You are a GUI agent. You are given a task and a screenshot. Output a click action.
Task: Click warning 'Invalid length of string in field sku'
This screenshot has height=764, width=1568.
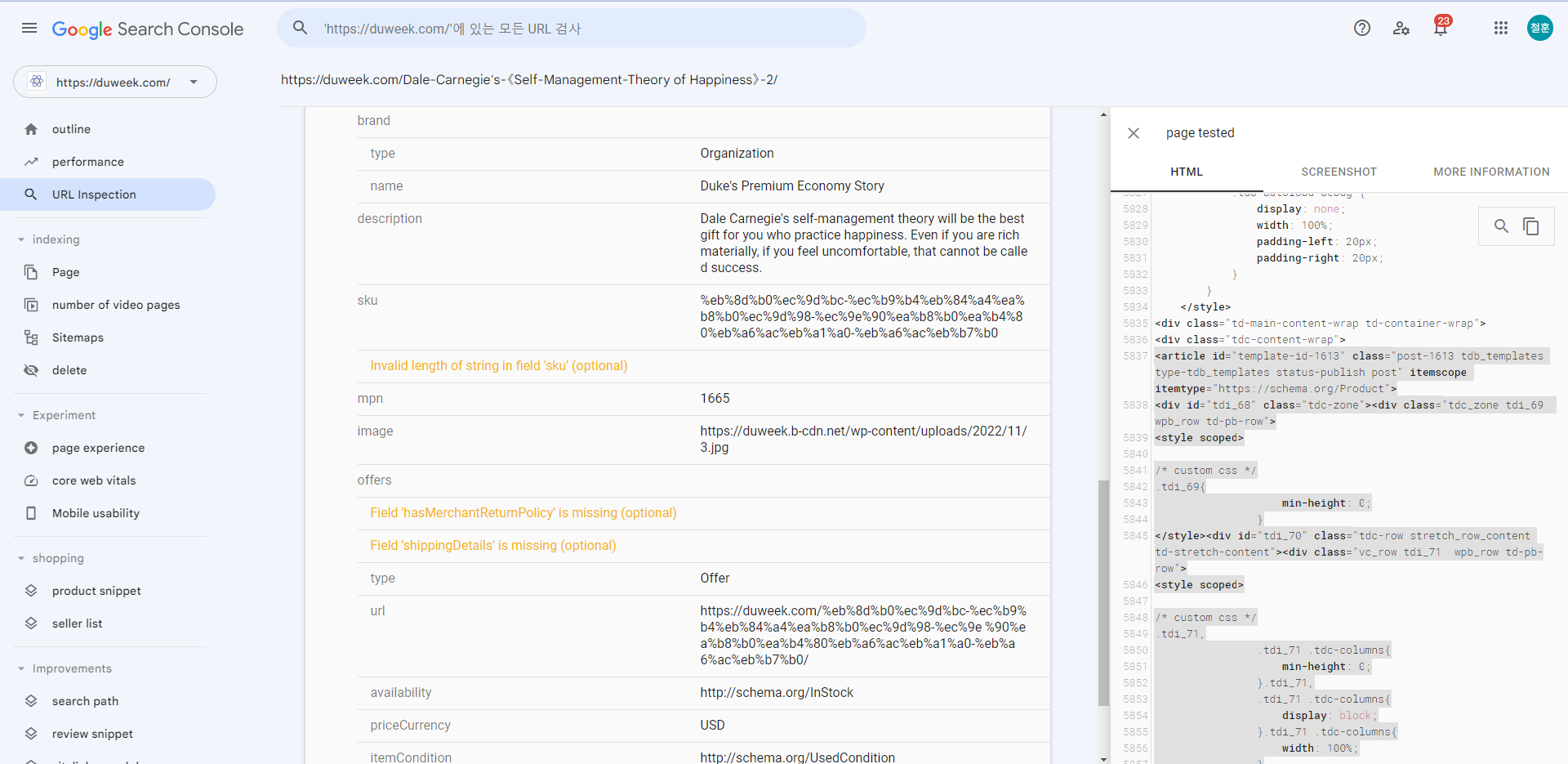(499, 366)
